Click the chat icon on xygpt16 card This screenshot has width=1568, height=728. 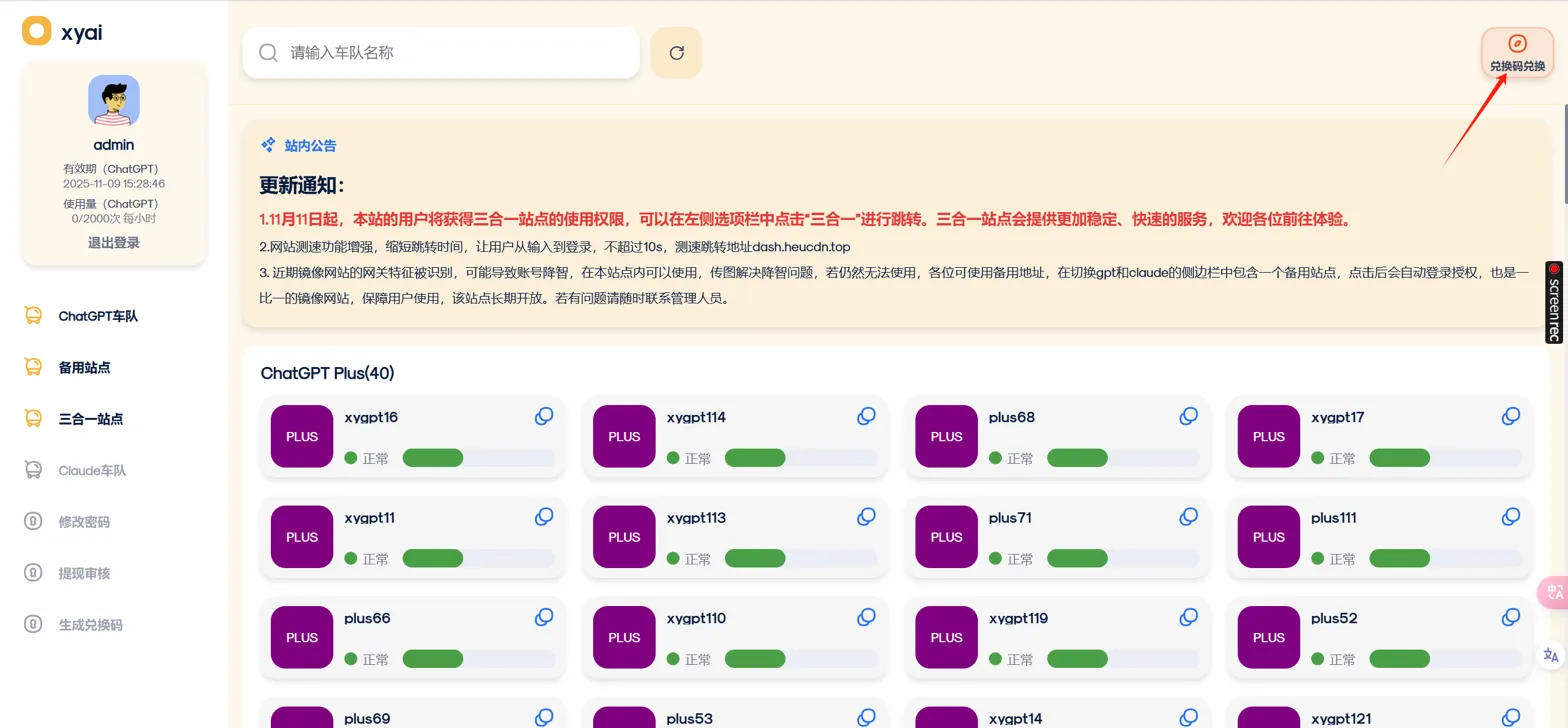pyautogui.click(x=544, y=416)
